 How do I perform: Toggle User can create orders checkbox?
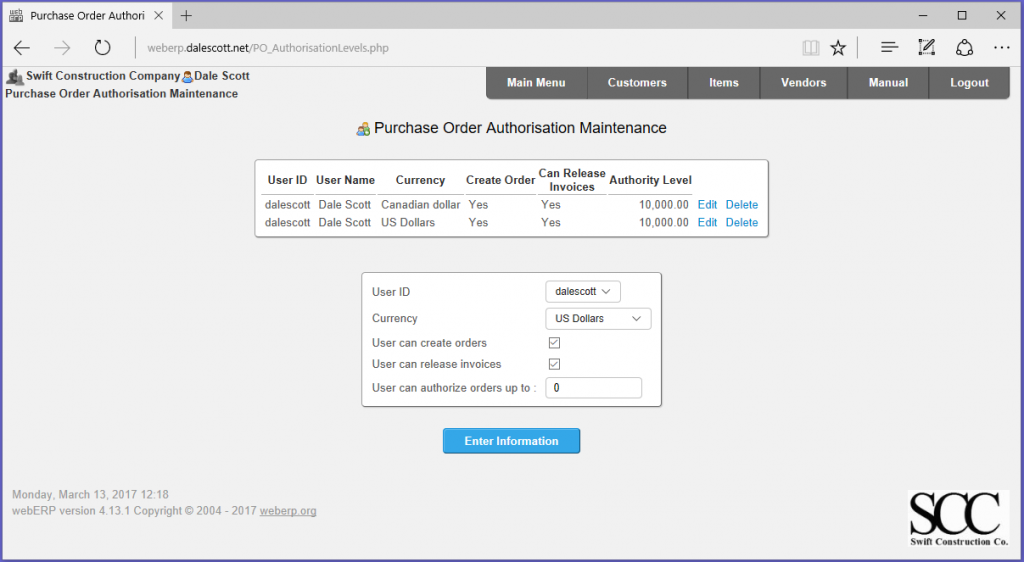pos(554,343)
